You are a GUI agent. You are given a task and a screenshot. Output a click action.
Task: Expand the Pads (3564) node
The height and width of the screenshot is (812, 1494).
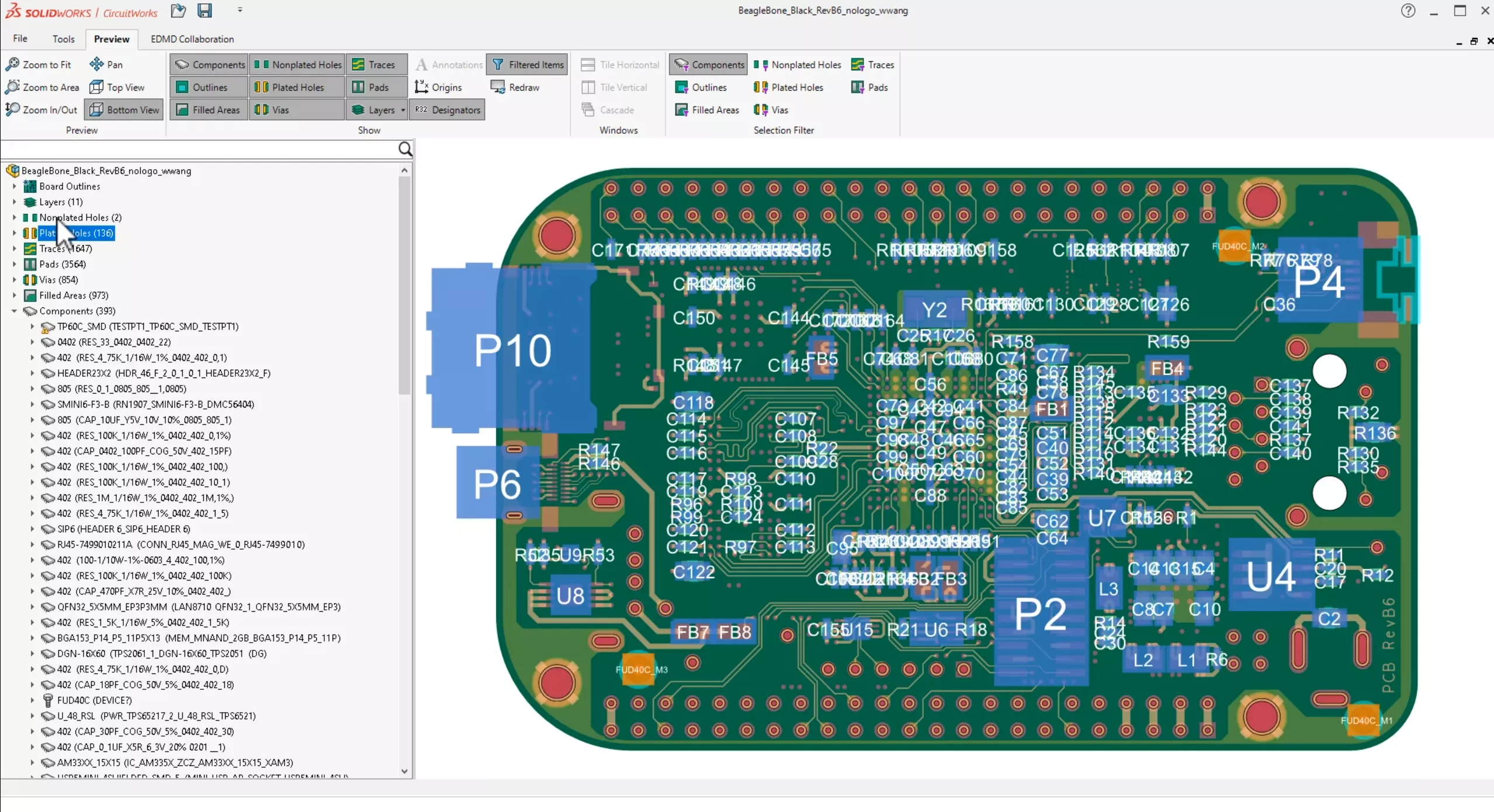click(x=14, y=264)
